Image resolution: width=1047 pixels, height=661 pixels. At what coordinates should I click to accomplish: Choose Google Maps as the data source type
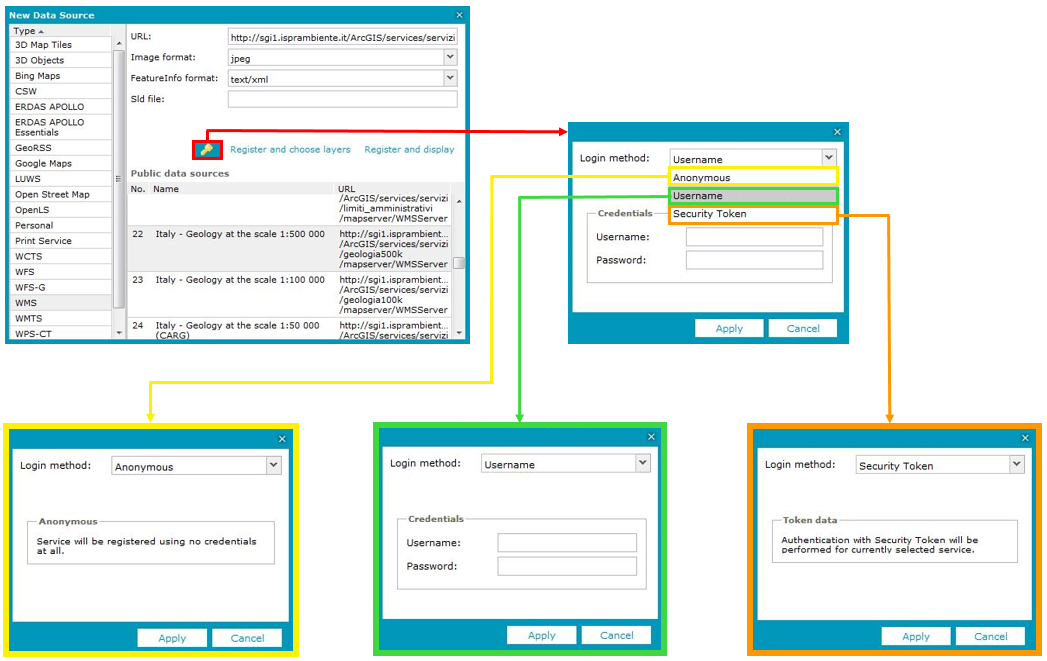pos(43,163)
